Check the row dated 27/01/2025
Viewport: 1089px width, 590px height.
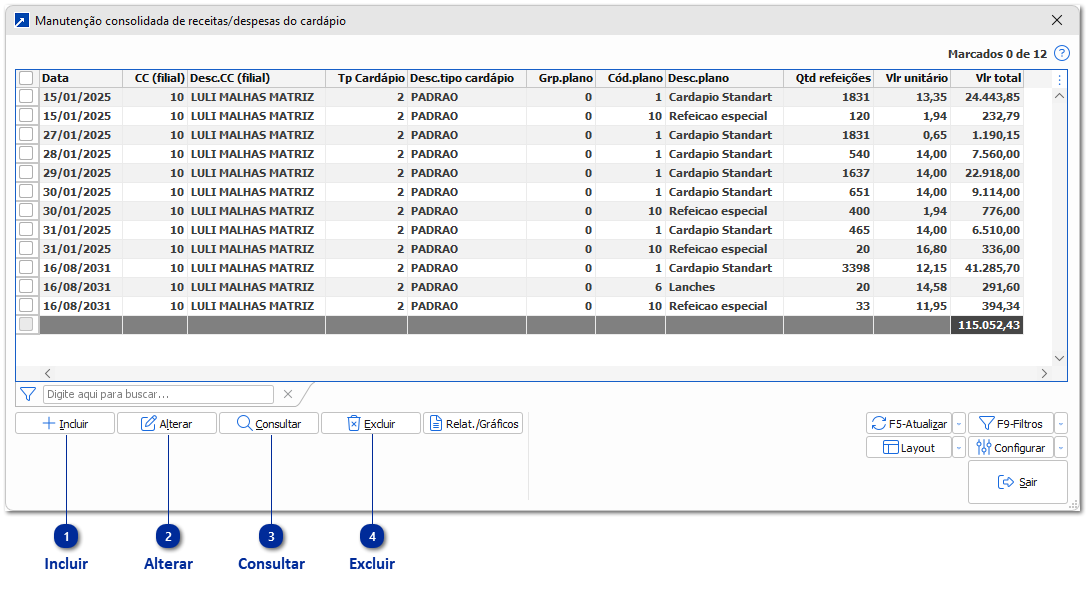(26, 135)
